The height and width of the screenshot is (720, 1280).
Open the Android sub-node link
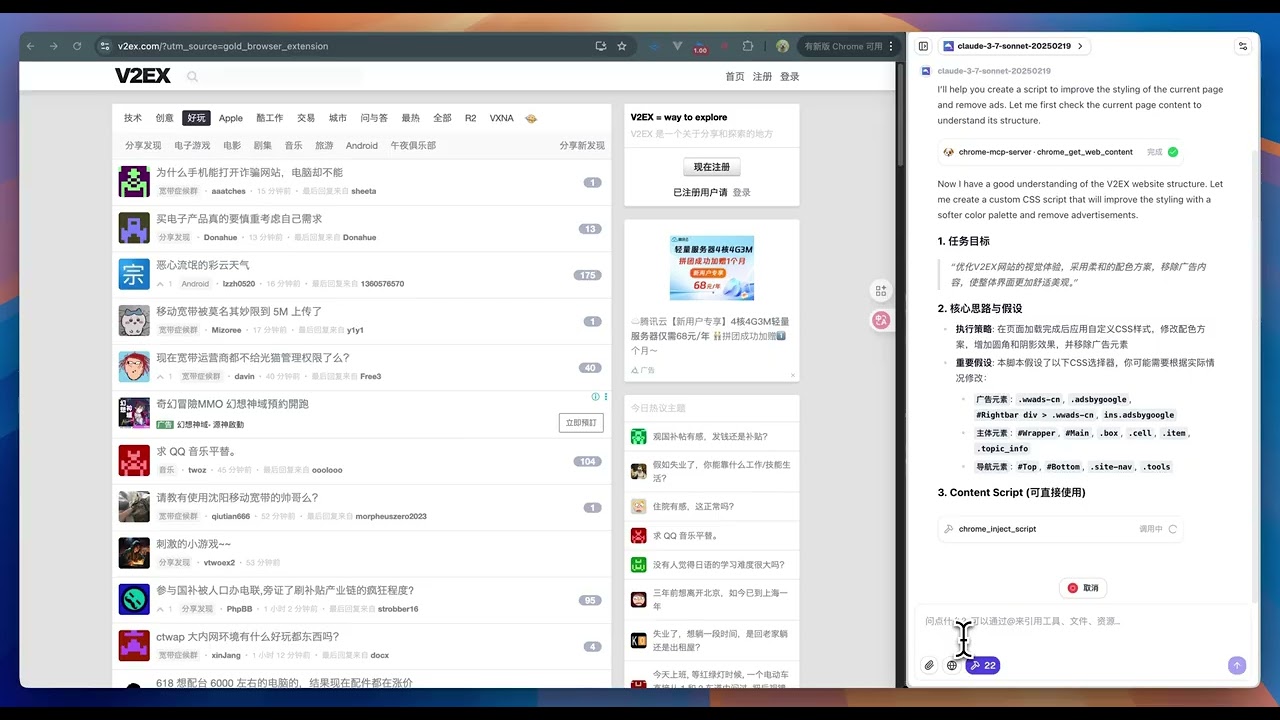coord(362,145)
